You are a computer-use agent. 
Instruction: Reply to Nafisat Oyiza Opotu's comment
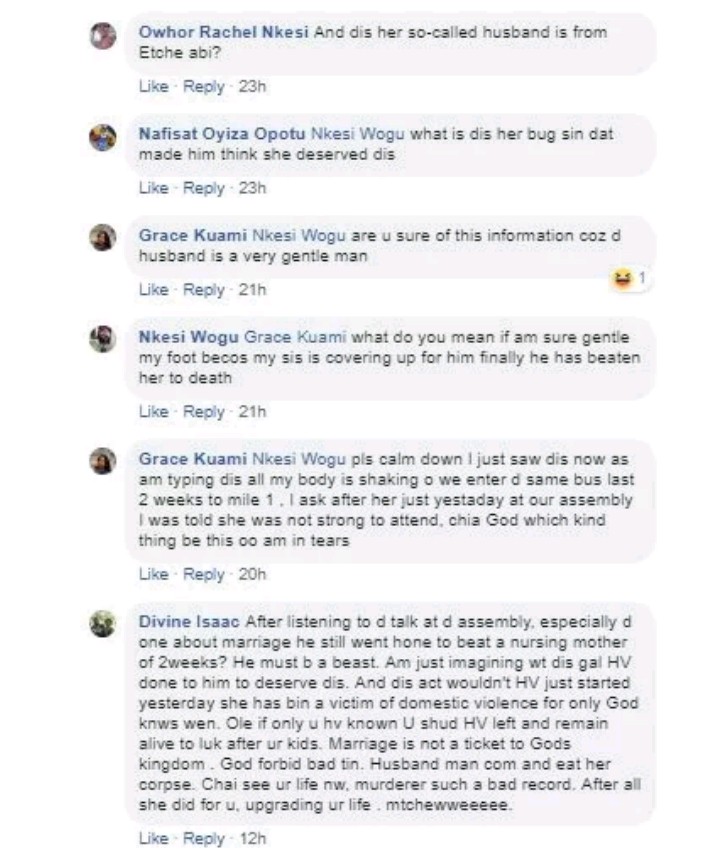coord(204,188)
